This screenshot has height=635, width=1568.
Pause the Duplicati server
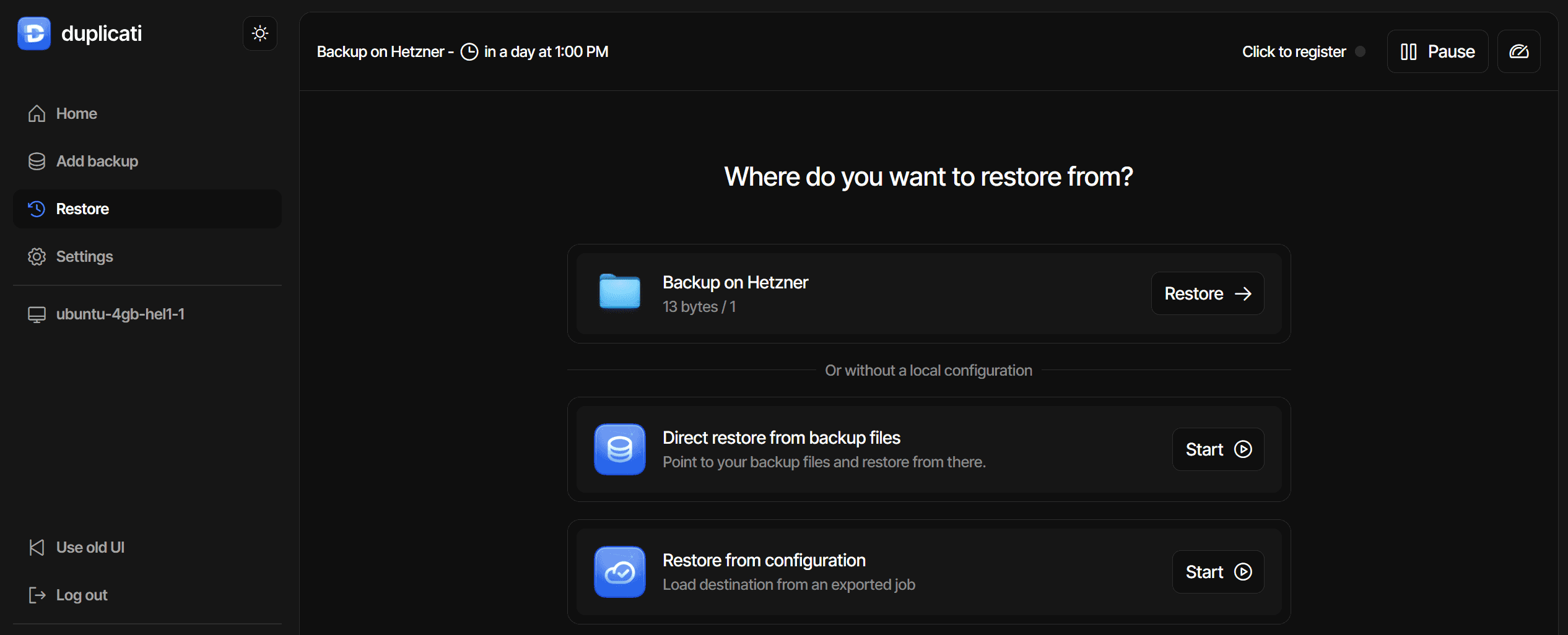point(1437,52)
